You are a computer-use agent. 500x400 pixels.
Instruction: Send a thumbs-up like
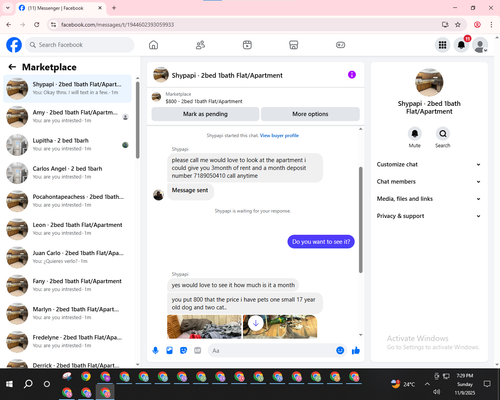pos(356,350)
